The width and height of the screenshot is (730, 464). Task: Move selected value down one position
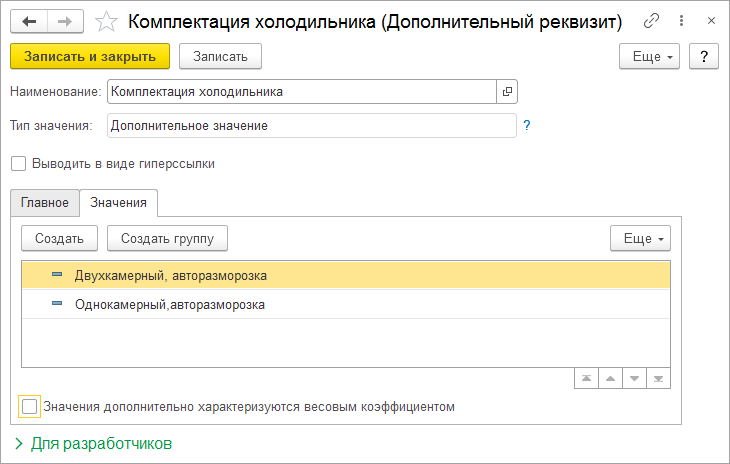634,378
